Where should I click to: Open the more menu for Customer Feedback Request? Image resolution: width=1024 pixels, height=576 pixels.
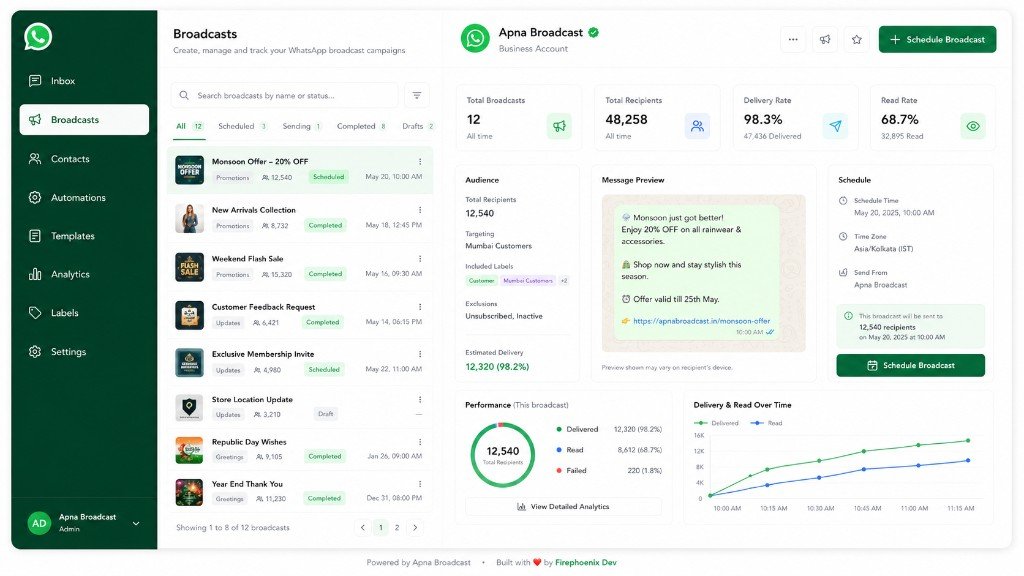pyautogui.click(x=420, y=307)
